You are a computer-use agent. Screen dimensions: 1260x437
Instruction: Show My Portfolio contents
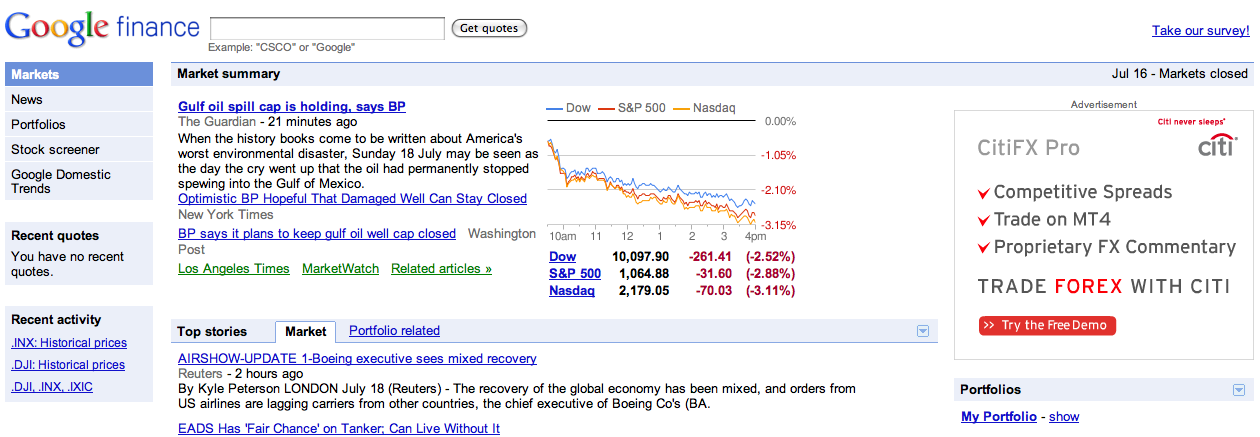pyautogui.click(x=1064, y=417)
